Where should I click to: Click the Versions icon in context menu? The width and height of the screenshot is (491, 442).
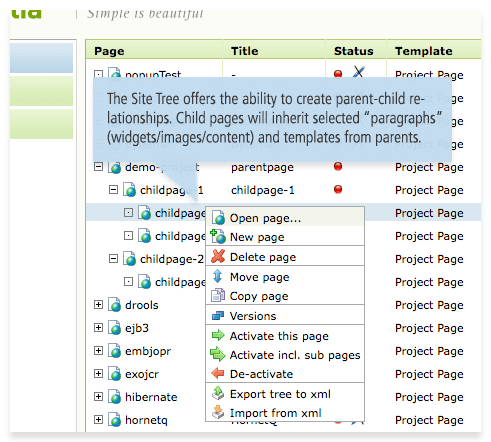(218, 315)
